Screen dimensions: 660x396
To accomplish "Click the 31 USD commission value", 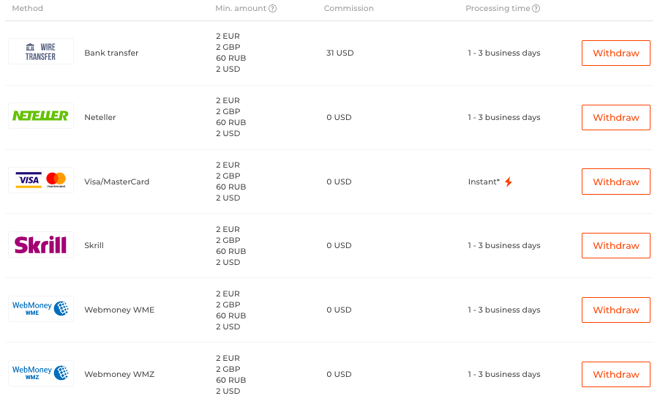I will pyautogui.click(x=340, y=53).
